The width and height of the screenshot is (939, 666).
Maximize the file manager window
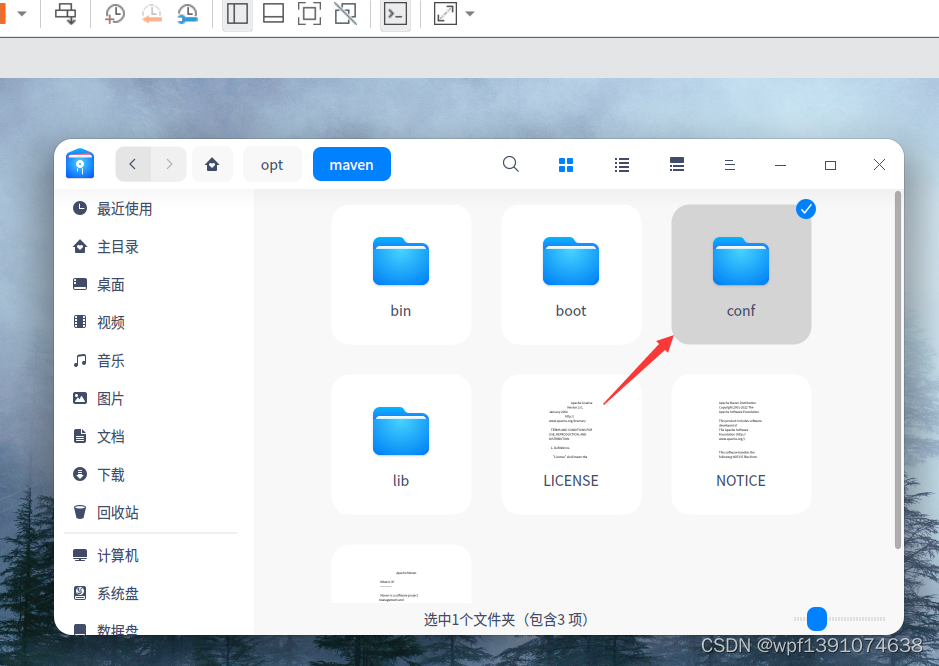(830, 165)
